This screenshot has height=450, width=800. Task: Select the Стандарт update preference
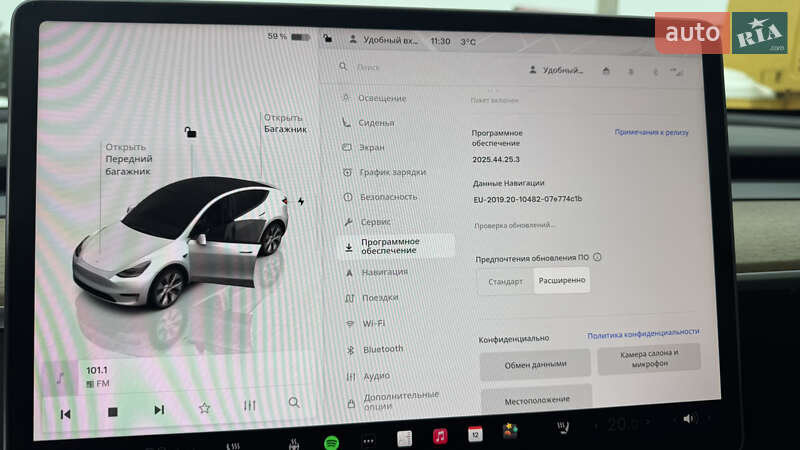[506, 282]
